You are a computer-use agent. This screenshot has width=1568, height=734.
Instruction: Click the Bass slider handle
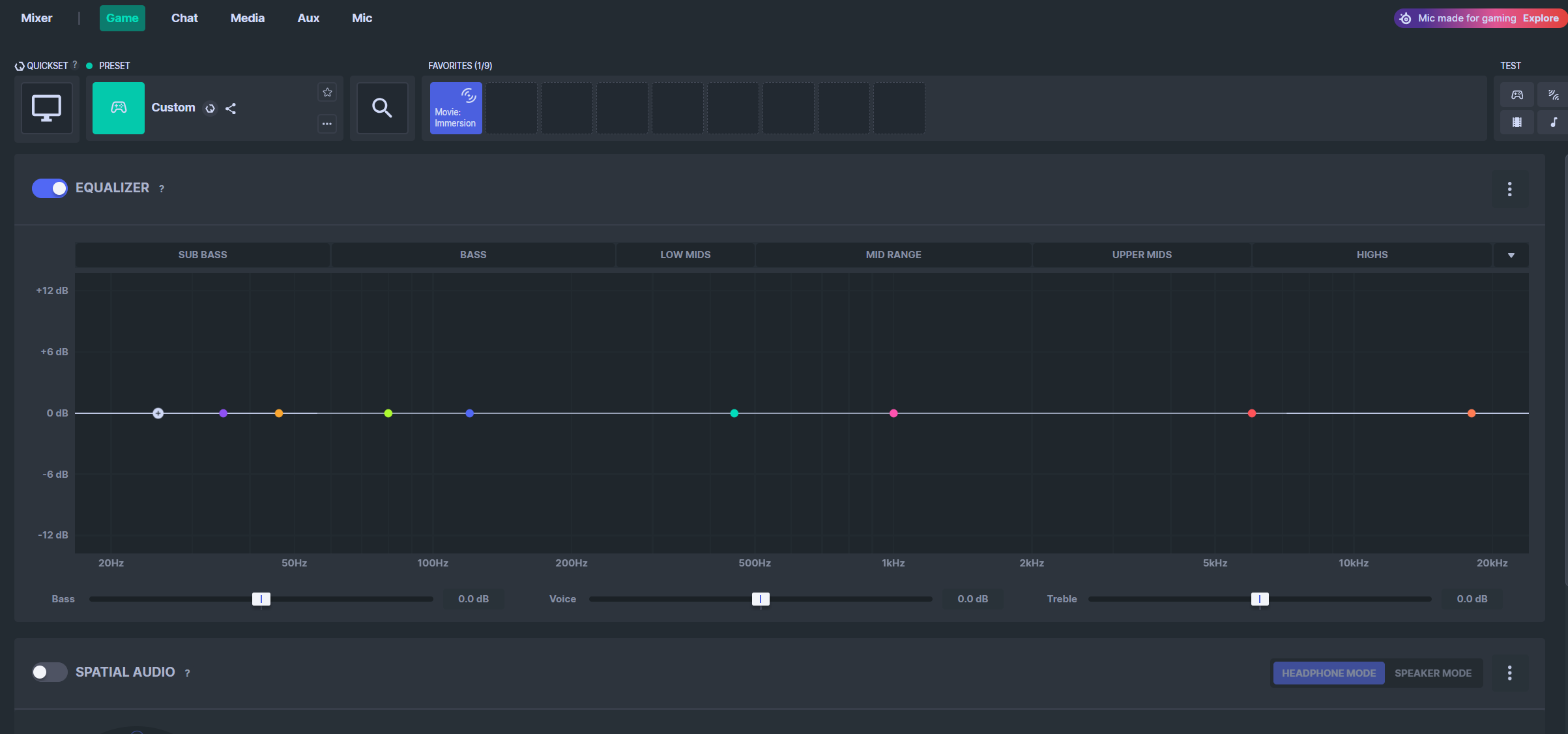[x=261, y=599]
